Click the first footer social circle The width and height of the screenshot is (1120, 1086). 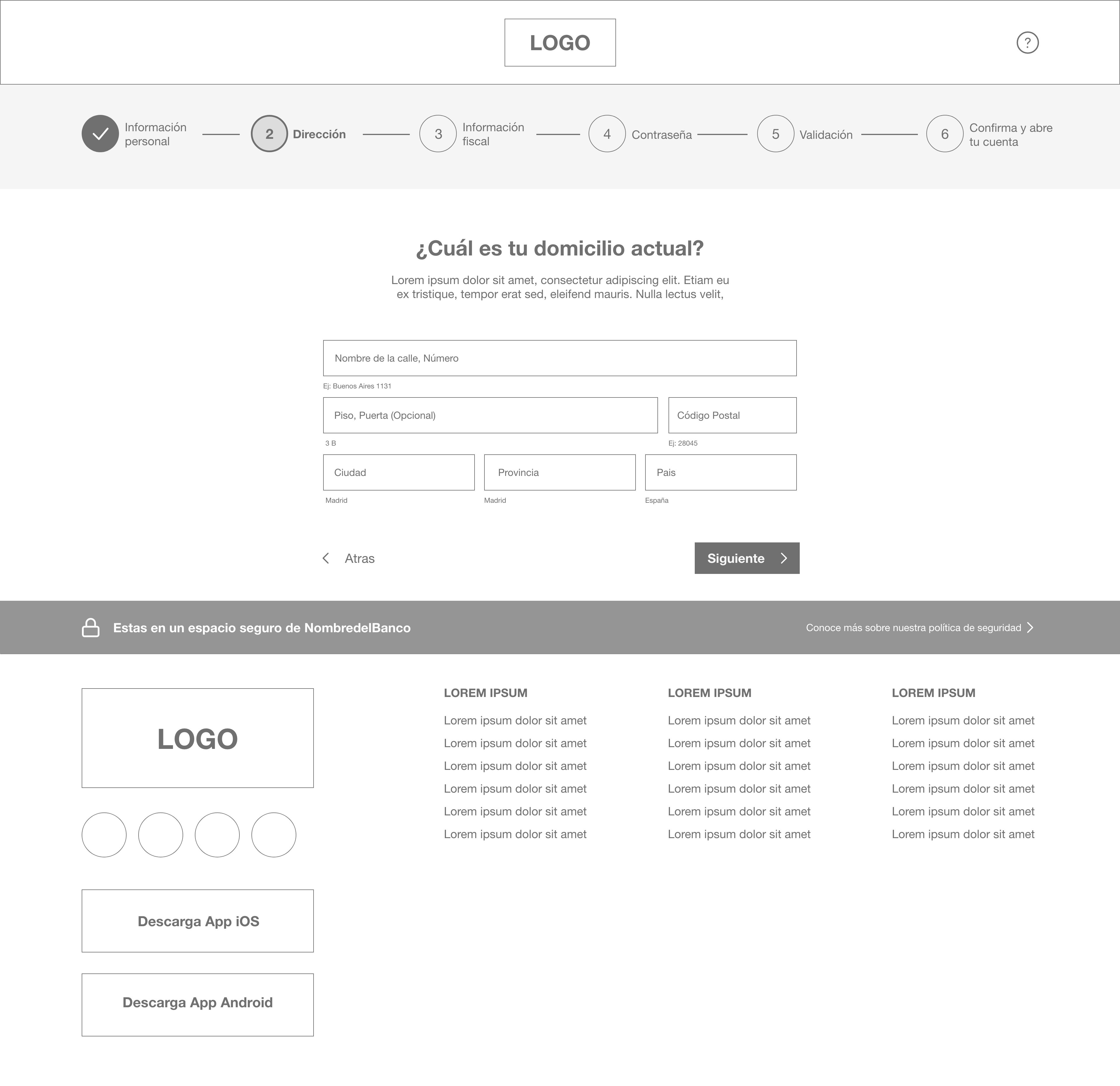point(104,835)
